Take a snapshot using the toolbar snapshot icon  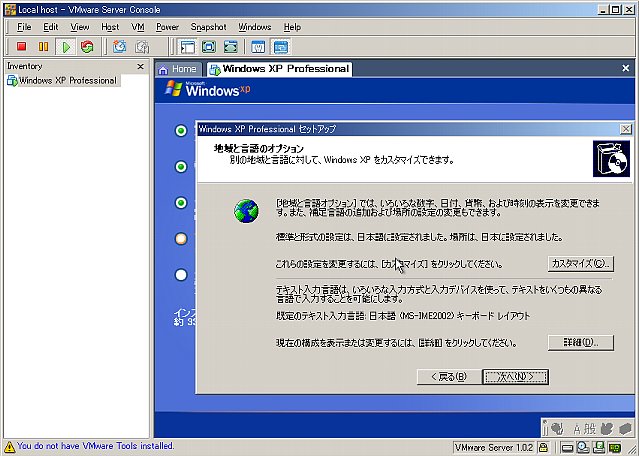pos(119,47)
